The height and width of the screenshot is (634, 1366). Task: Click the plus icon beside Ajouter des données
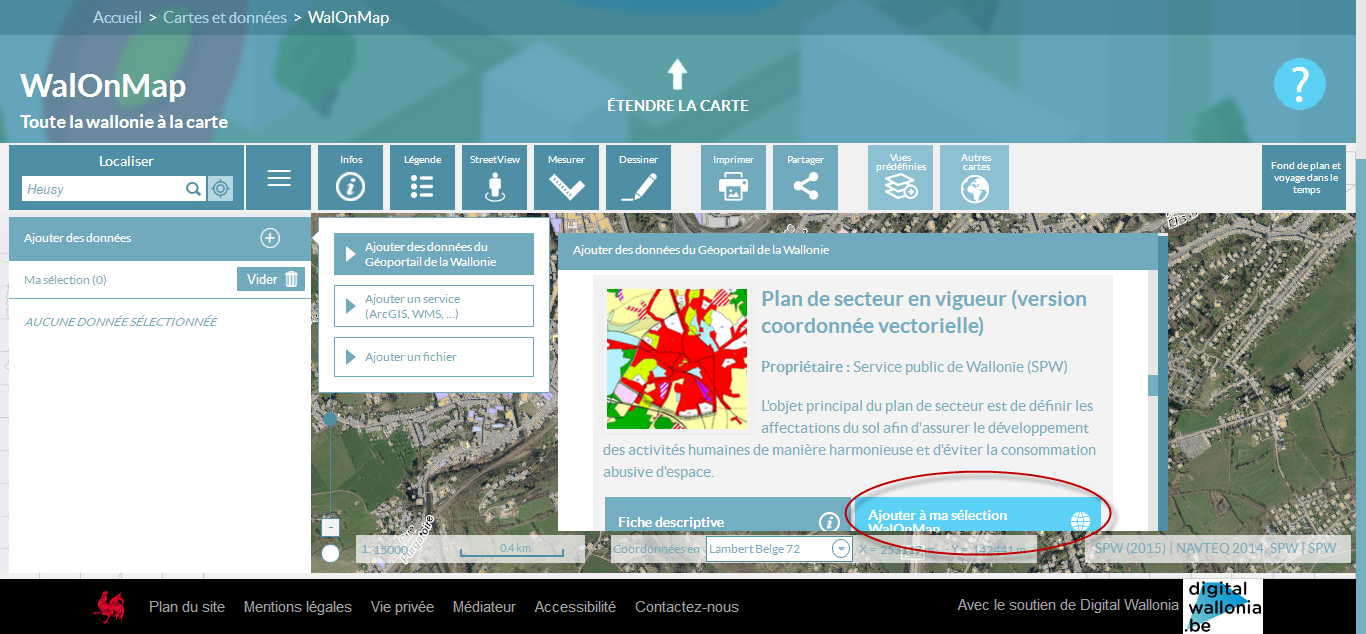(x=270, y=238)
